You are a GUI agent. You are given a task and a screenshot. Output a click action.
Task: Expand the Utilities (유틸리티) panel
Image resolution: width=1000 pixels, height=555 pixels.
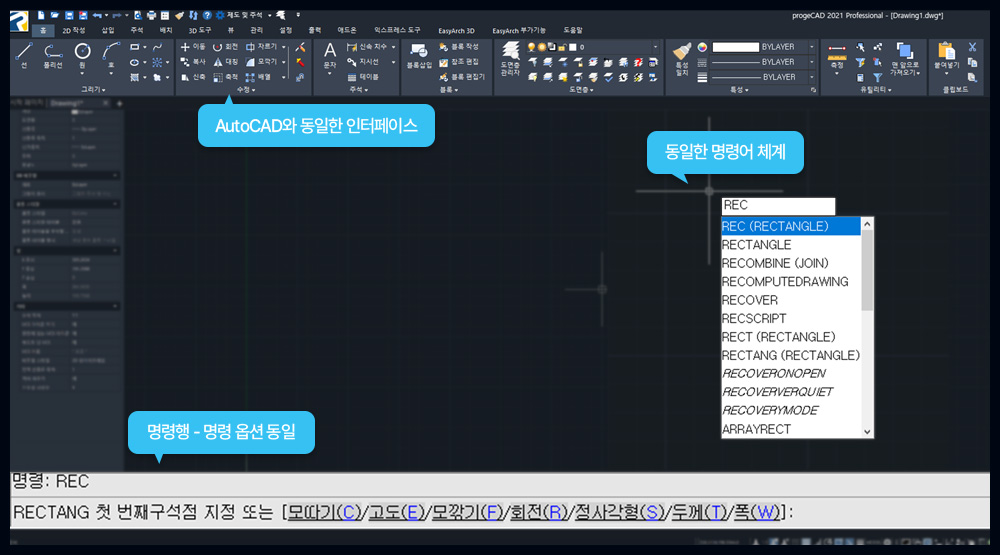tap(876, 90)
